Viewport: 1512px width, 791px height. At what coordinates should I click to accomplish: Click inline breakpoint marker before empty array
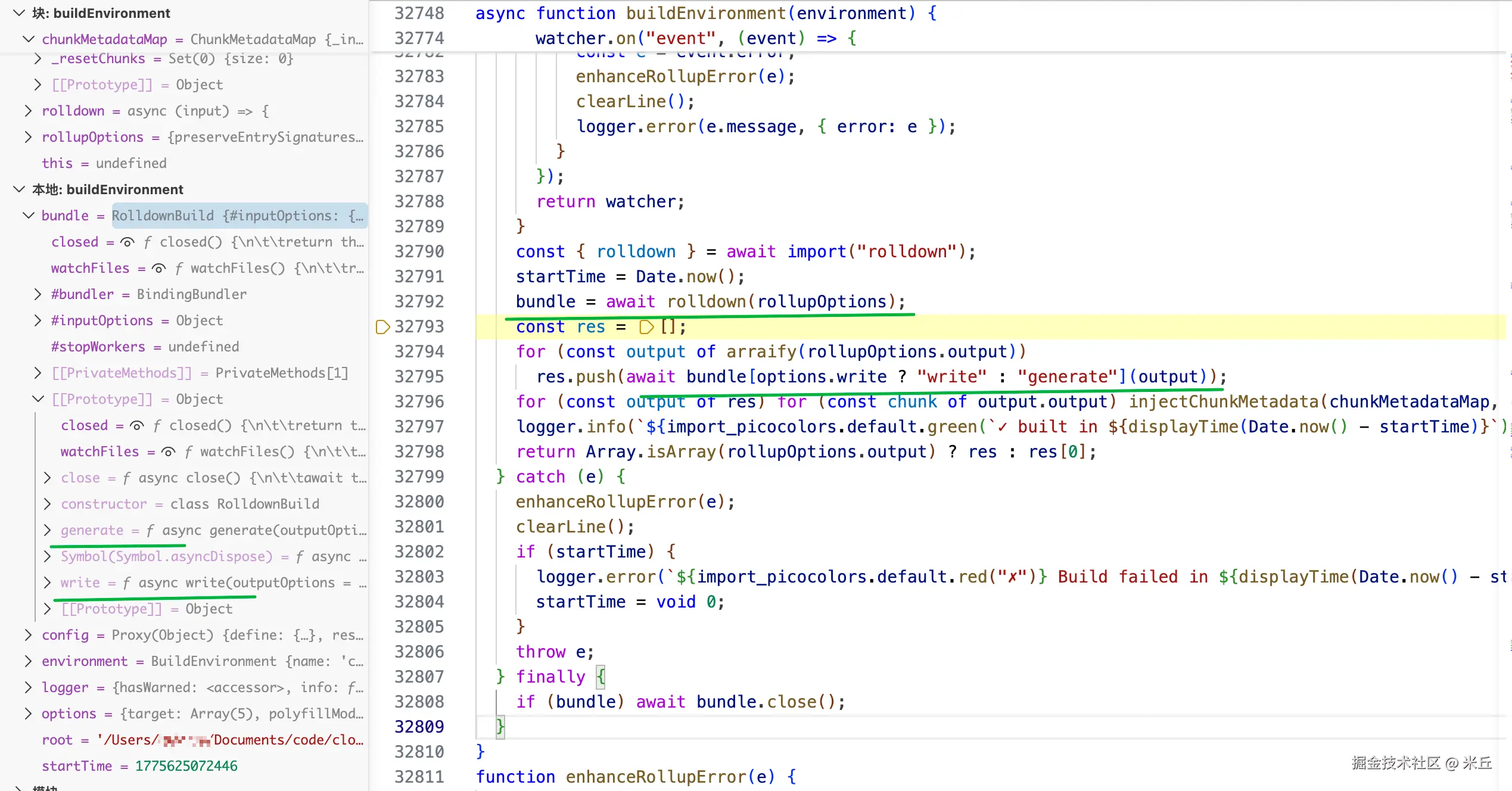(x=646, y=327)
